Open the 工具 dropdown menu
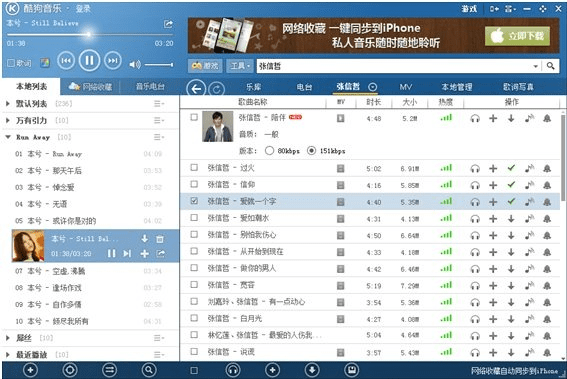This screenshot has width=567, height=379. (240, 66)
